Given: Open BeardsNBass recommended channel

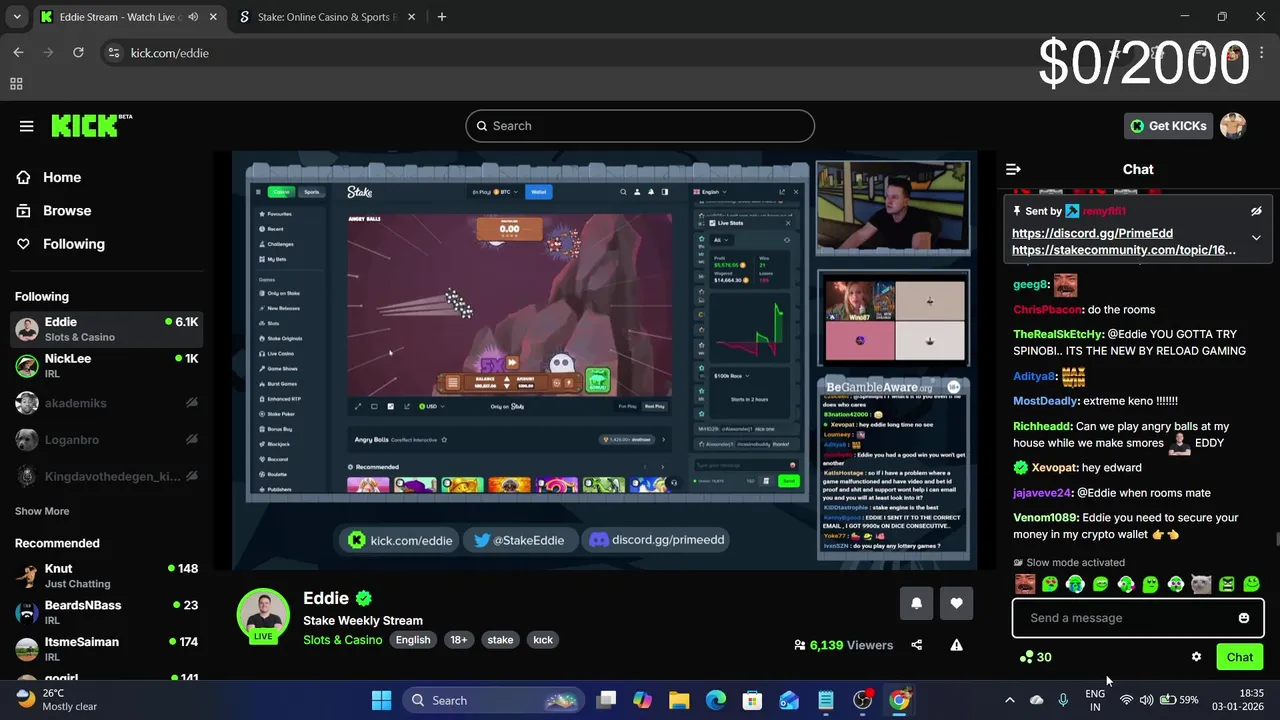Looking at the screenshot, I should 106,612.
